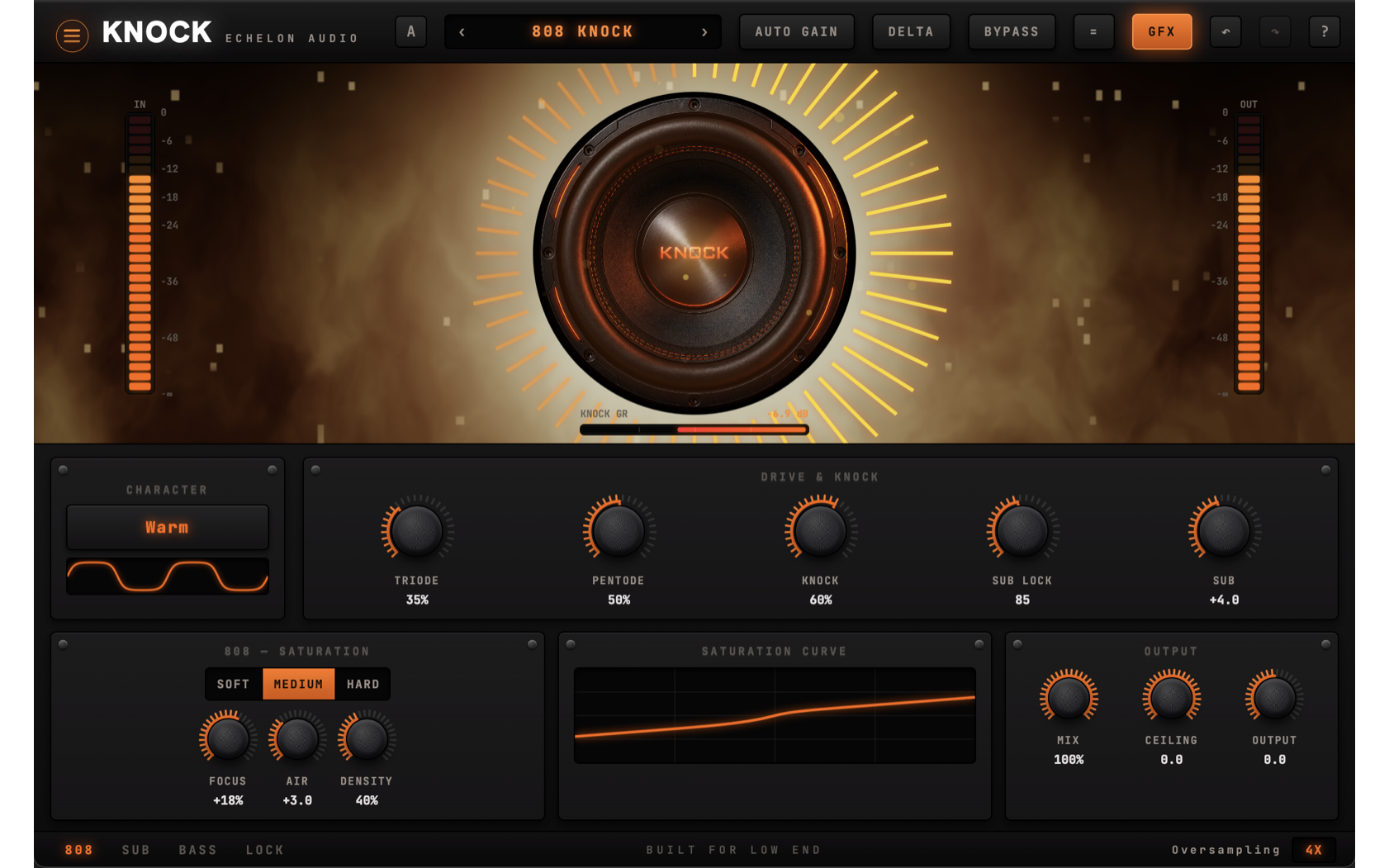
Task: Click the Output value 0.0
Action: [x=1274, y=760]
